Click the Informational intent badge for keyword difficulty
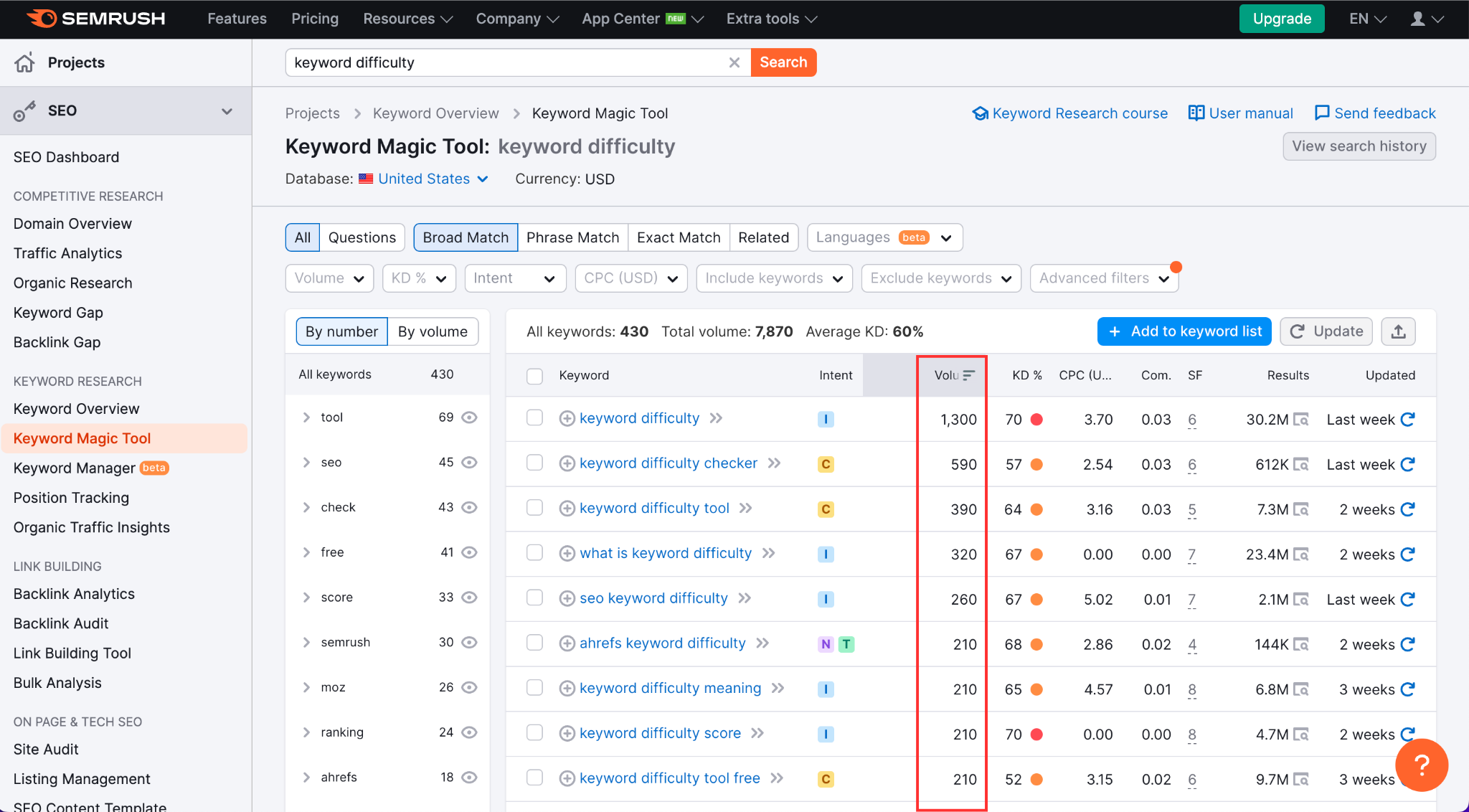This screenshot has width=1469, height=812. [x=826, y=420]
